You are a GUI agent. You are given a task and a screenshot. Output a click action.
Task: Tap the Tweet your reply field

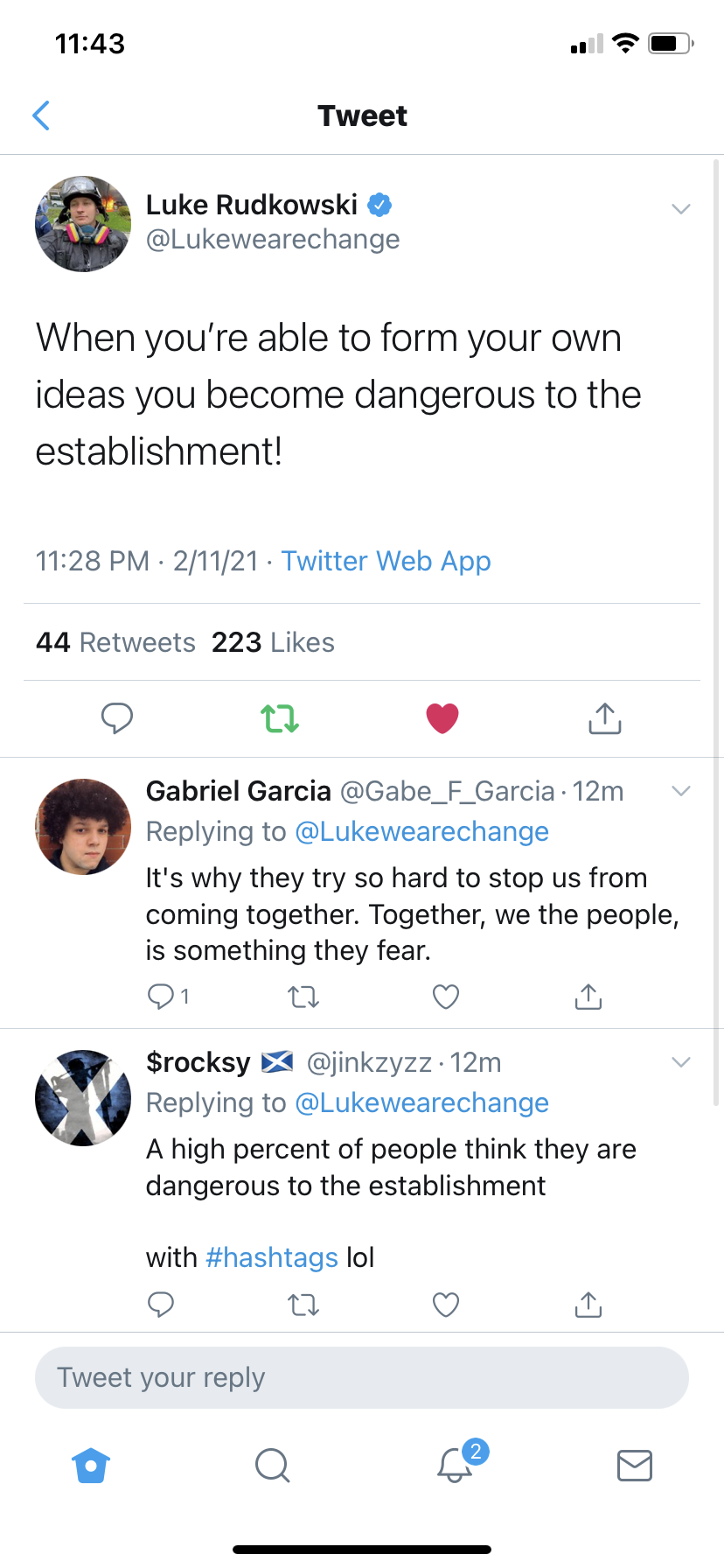point(362,1377)
